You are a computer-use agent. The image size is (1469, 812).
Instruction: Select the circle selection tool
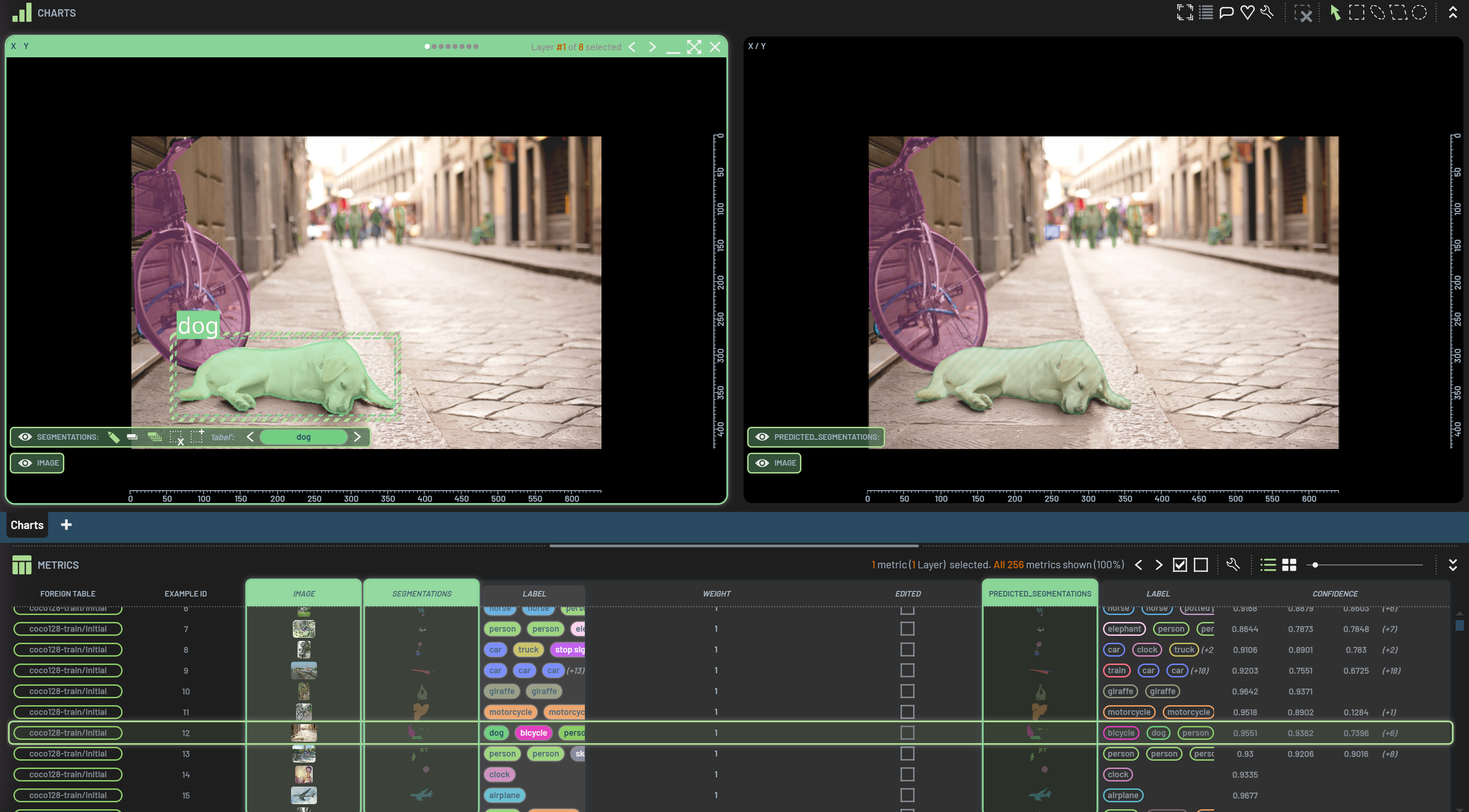pos(1419,12)
